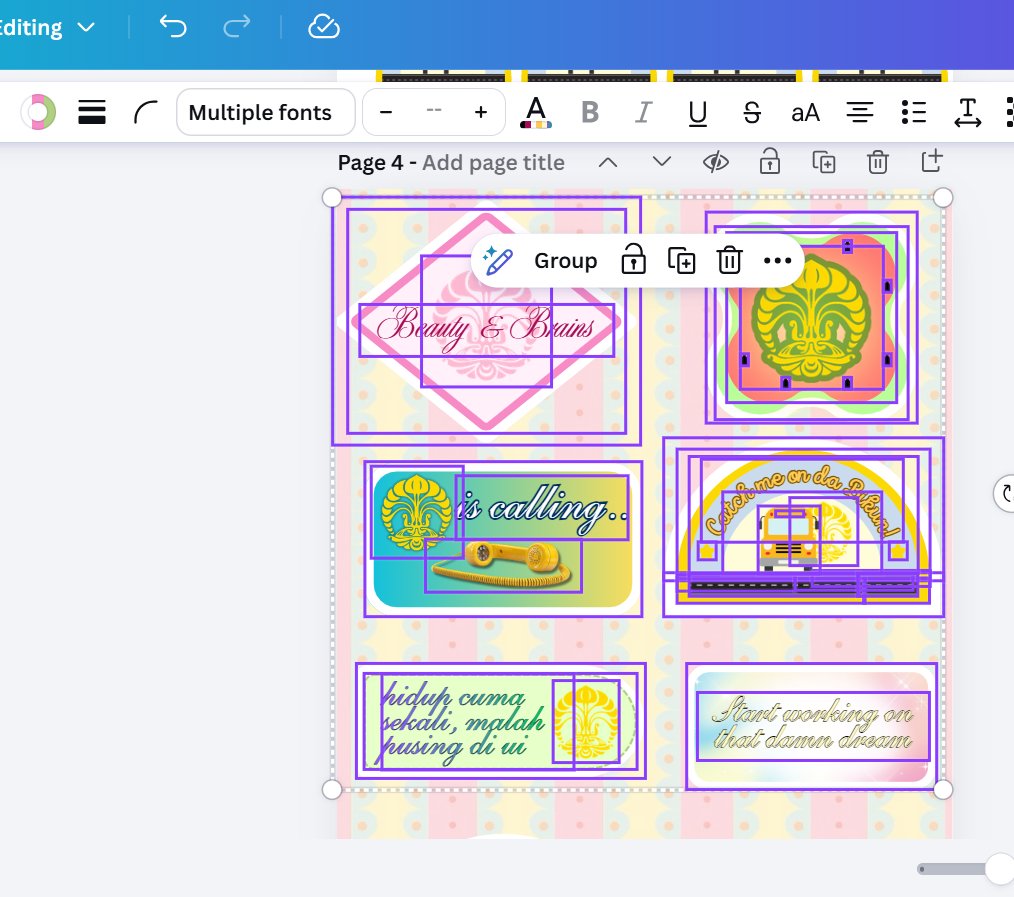Delete selection from floating toolbar
The image size is (1014, 897).
click(x=729, y=260)
